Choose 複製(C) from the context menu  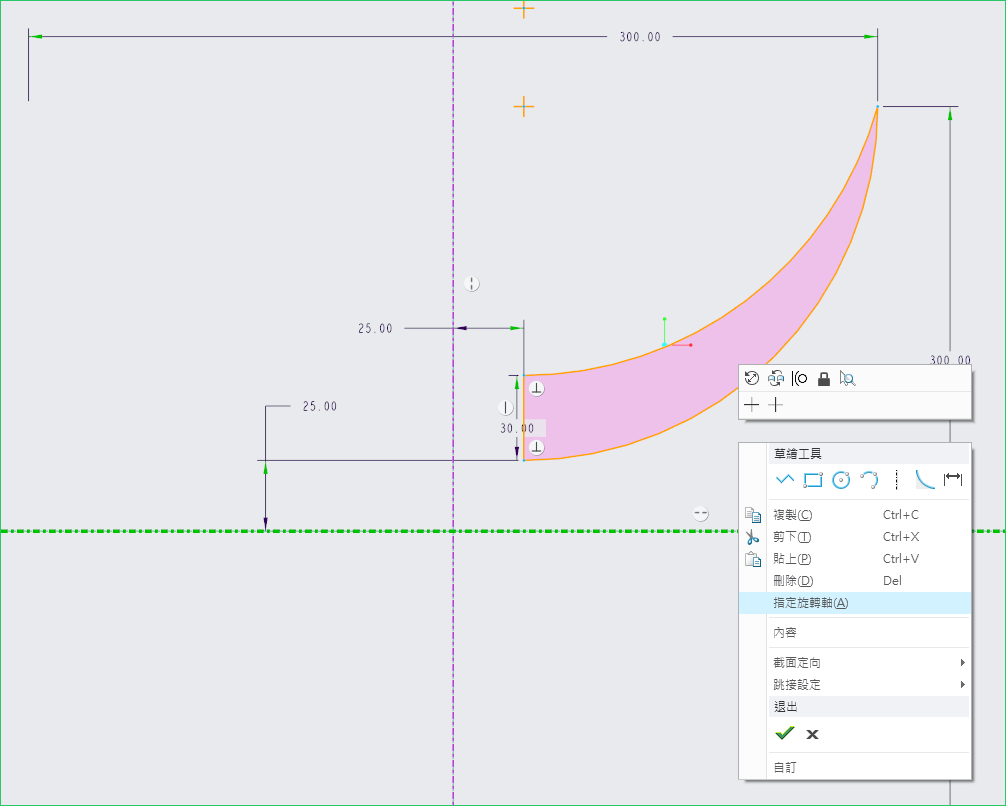pos(793,515)
